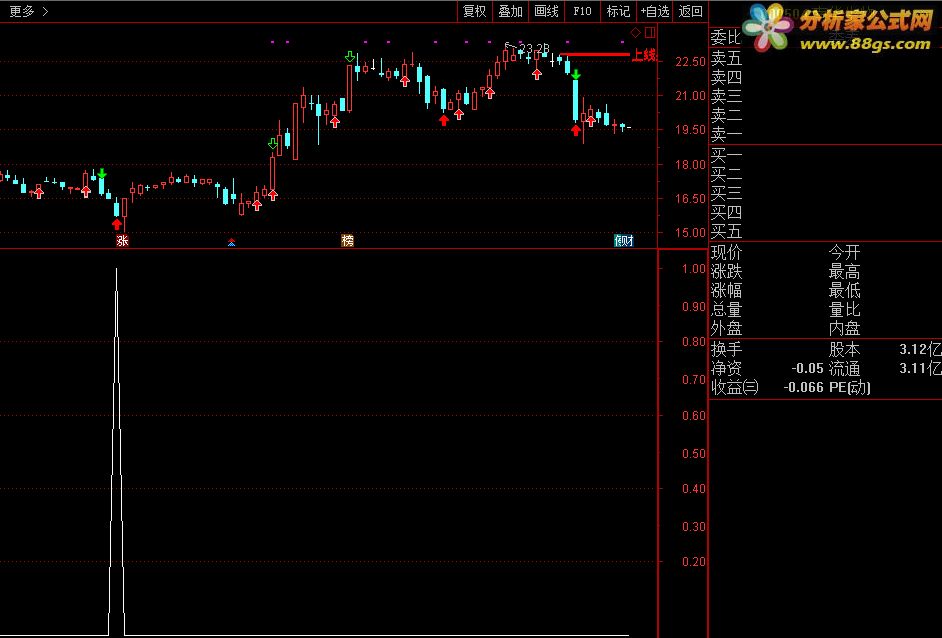Click the 换手 label
The width and height of the screenshot is (942, 638).
726,349
